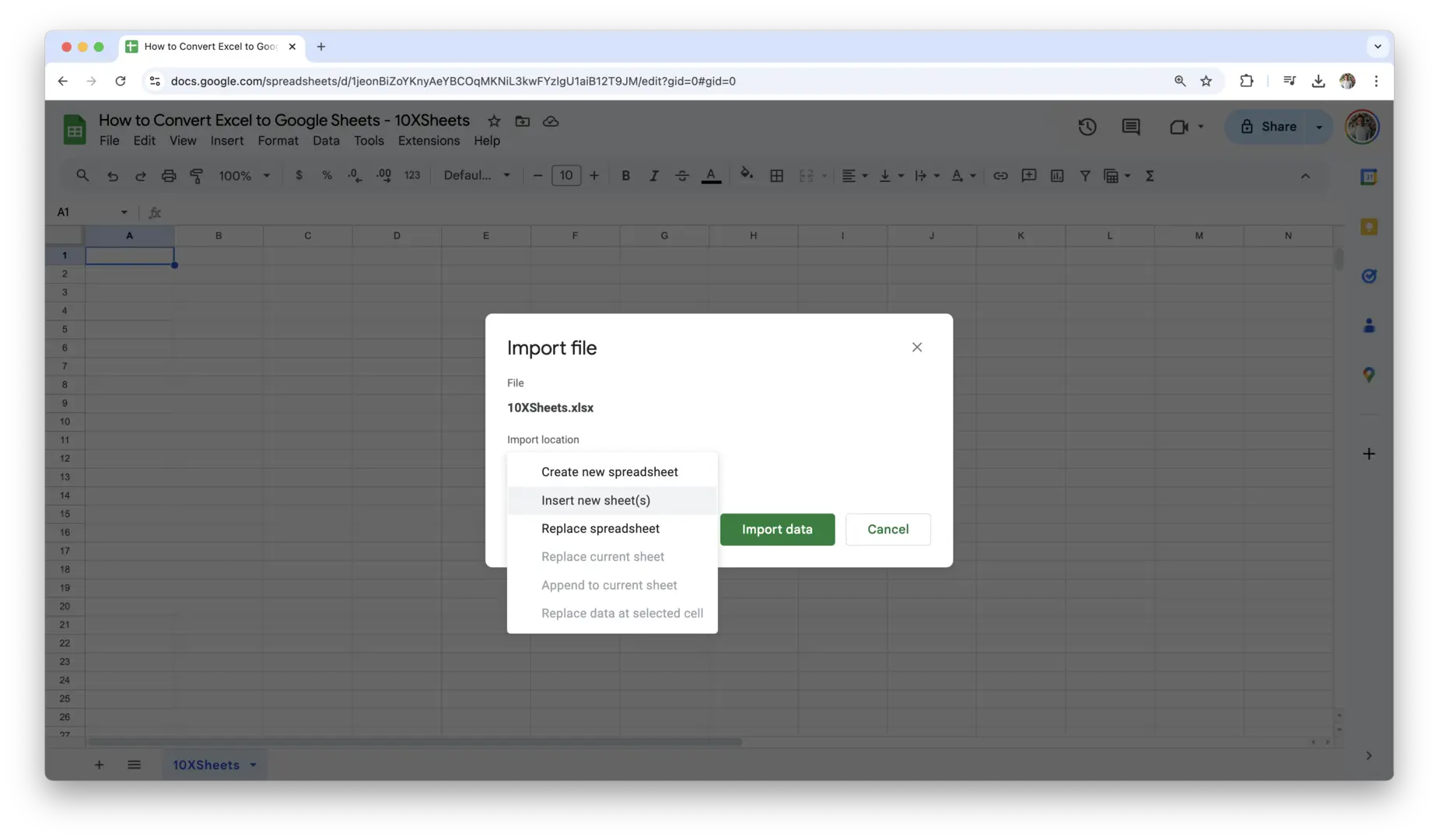Click the Google Keep sidebar icon

tap(1368, 227)
